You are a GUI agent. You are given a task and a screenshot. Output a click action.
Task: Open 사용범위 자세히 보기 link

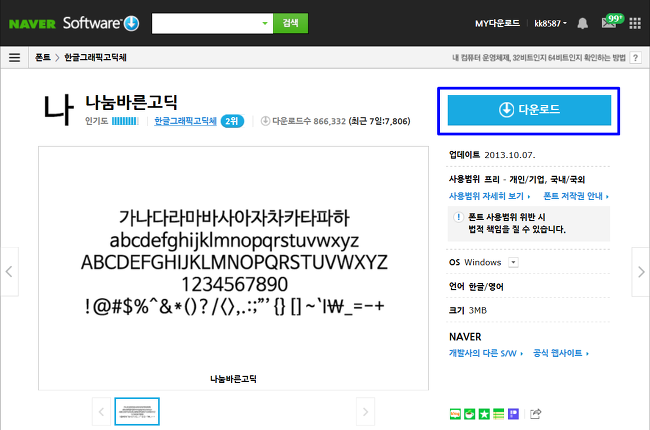tap(489, 196)
